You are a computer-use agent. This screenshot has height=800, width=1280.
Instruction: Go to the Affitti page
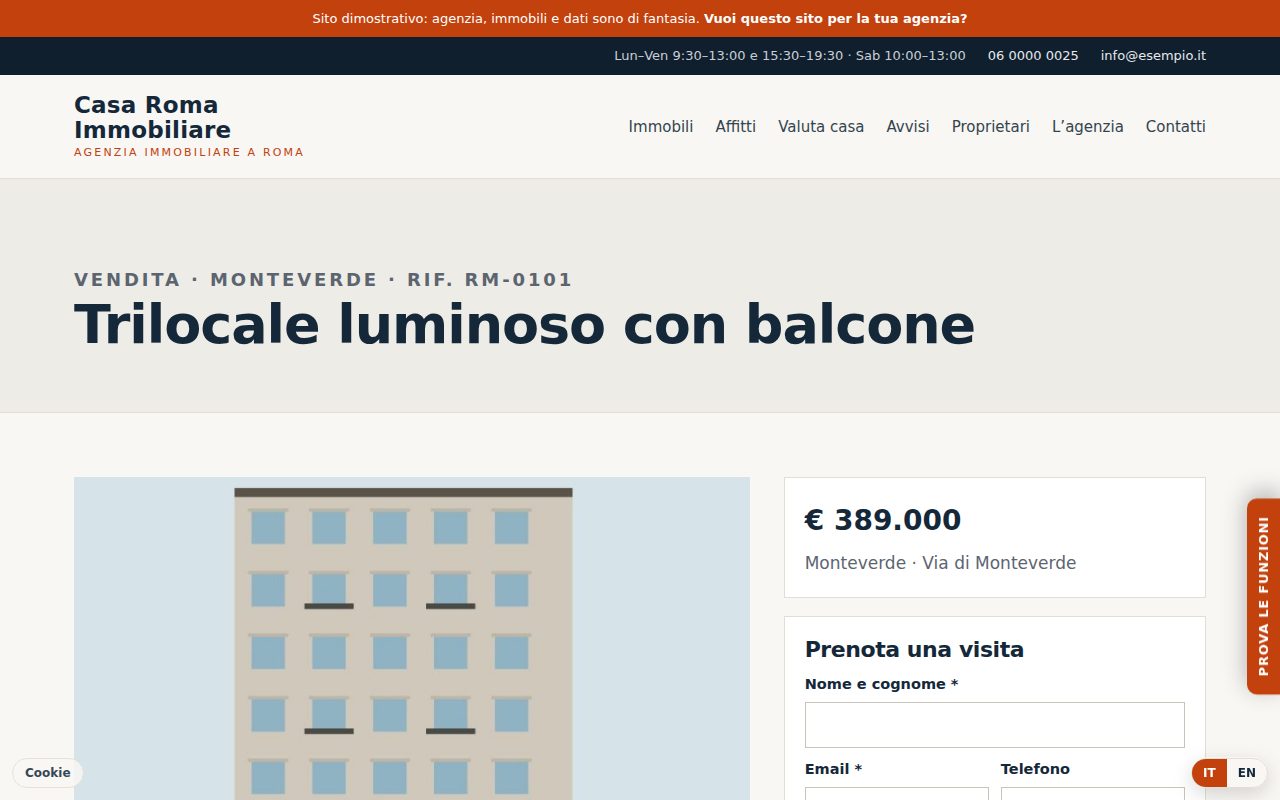point(736,126)
